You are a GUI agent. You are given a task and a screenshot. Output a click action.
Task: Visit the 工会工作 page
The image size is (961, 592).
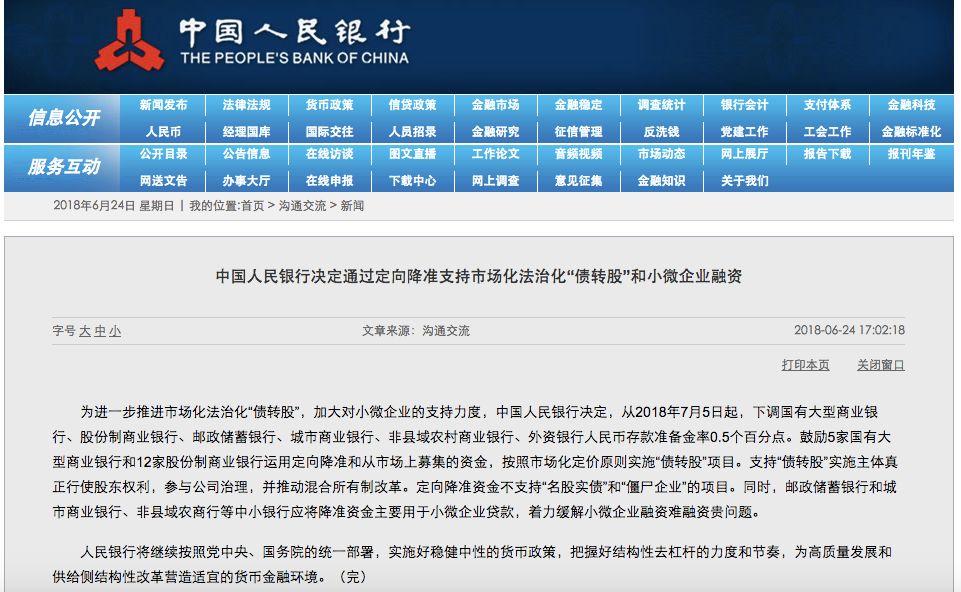click(x=827, y=132)
